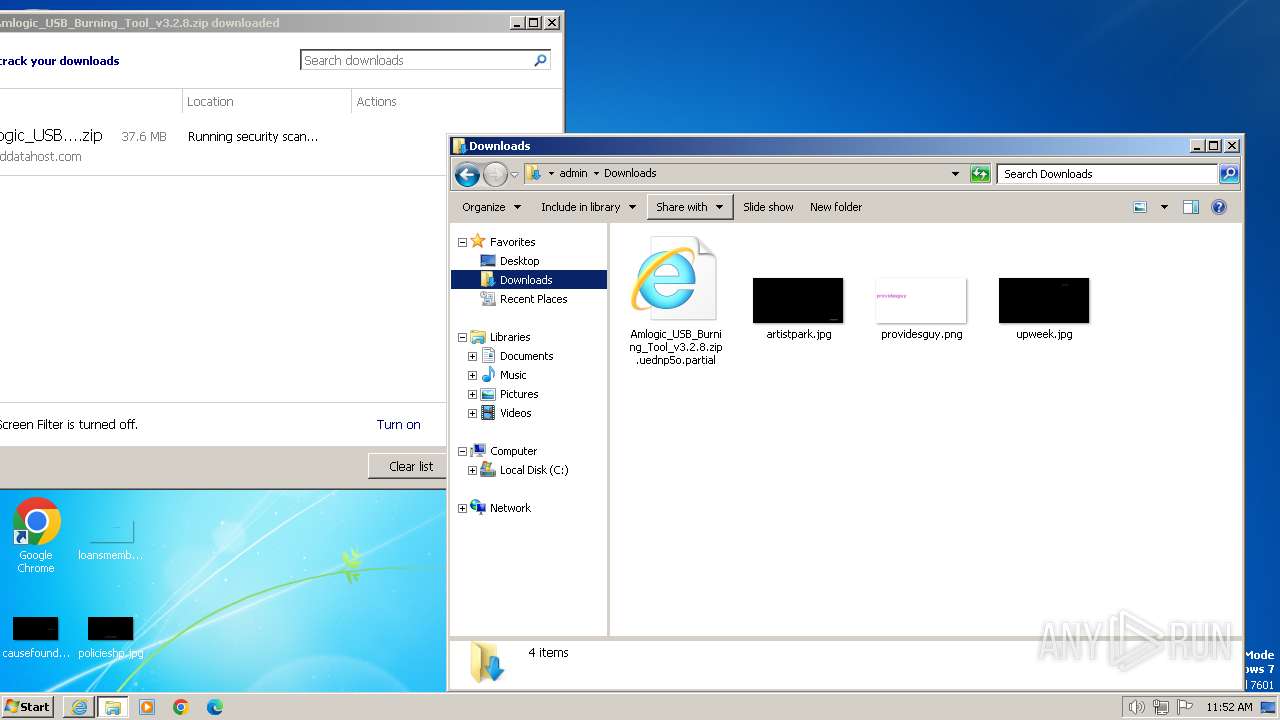Screen dimensions: 1280x720
Task: Open the Start menu
Action: (x=28, y=706)
